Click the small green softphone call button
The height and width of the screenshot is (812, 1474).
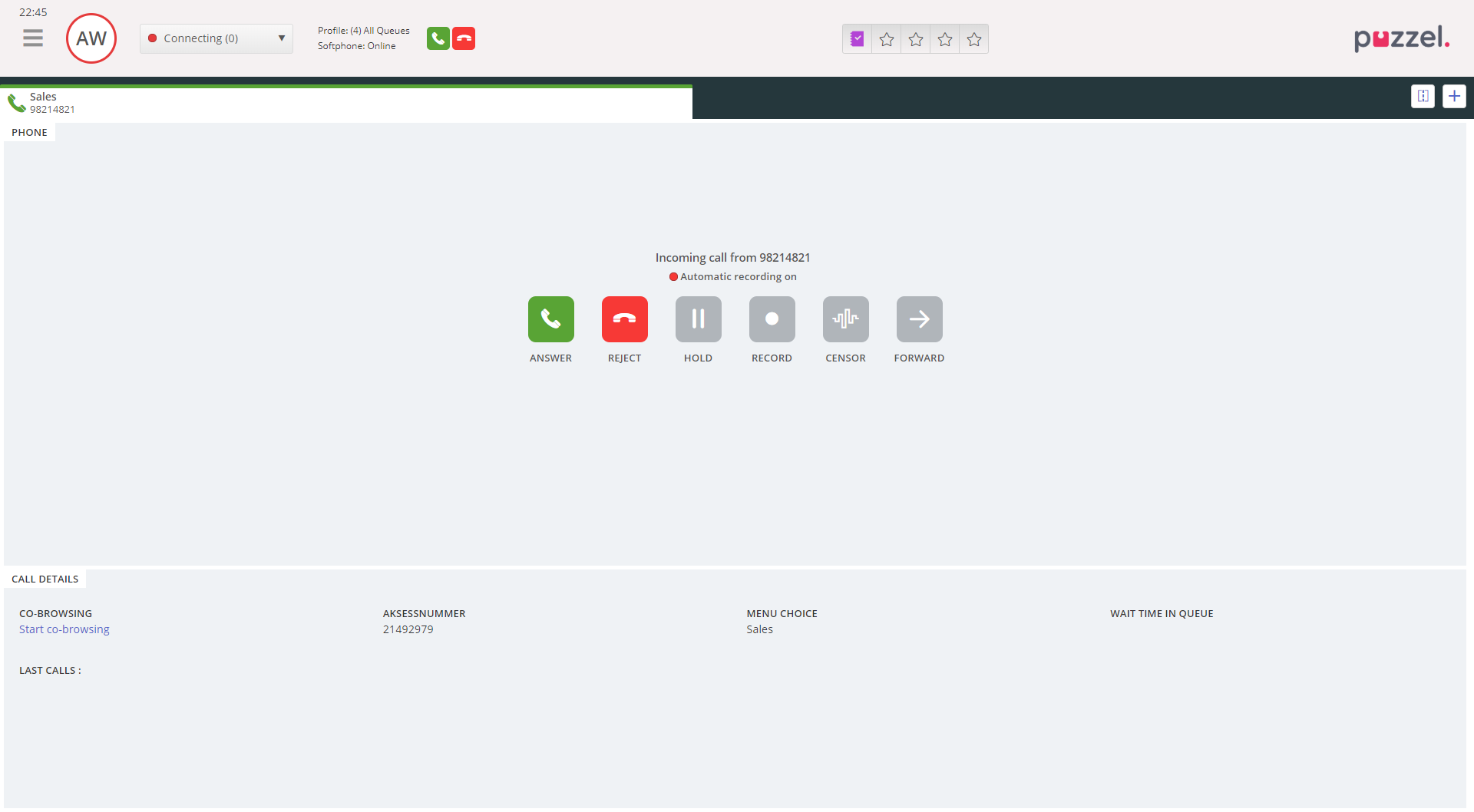click(x=438, y=38)
